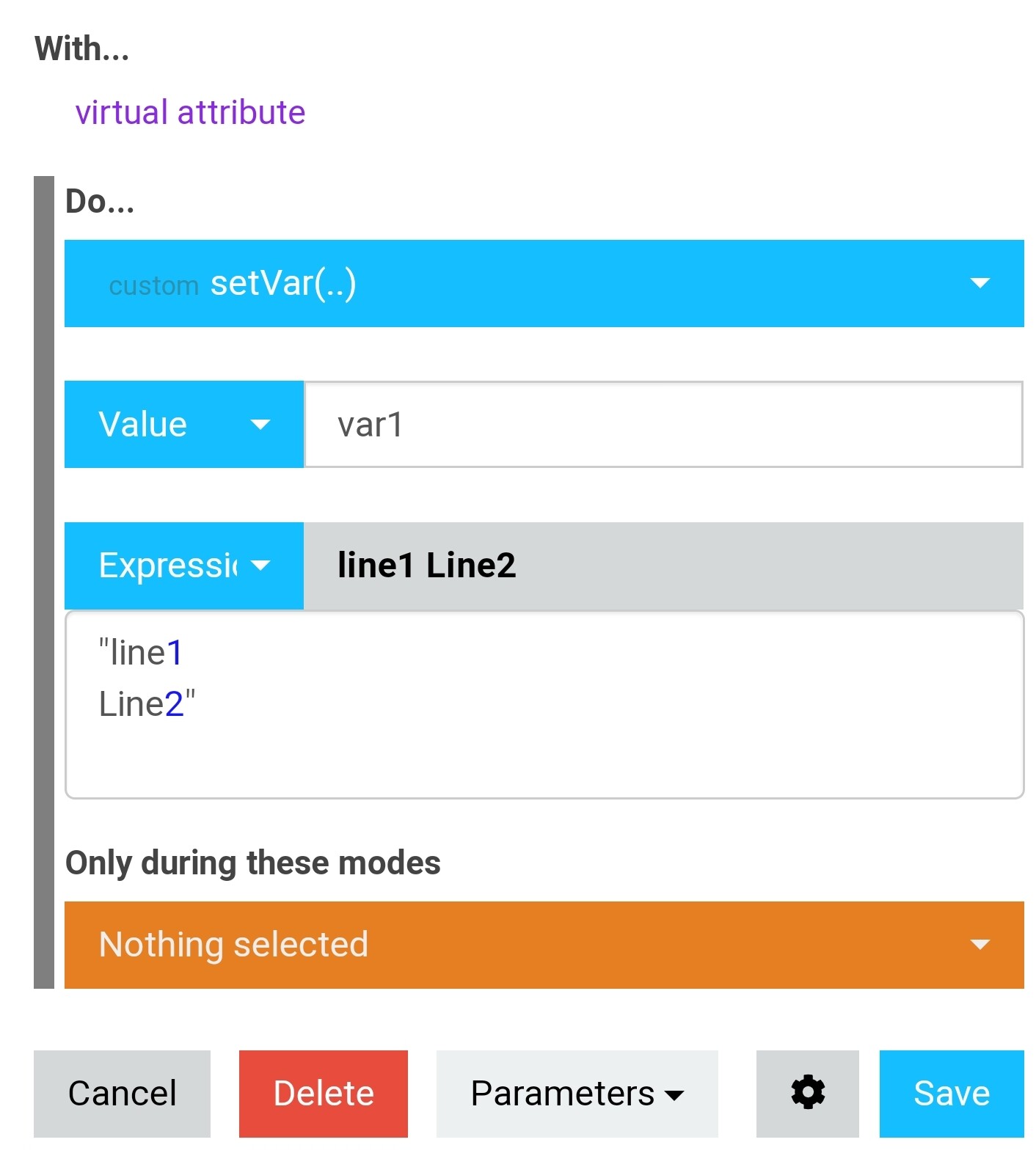Image resolution: width=1036 pixels, height=1167 pixels.
Task: Click the gray vertical bar beside Do section
Action: tap(44, 582)
